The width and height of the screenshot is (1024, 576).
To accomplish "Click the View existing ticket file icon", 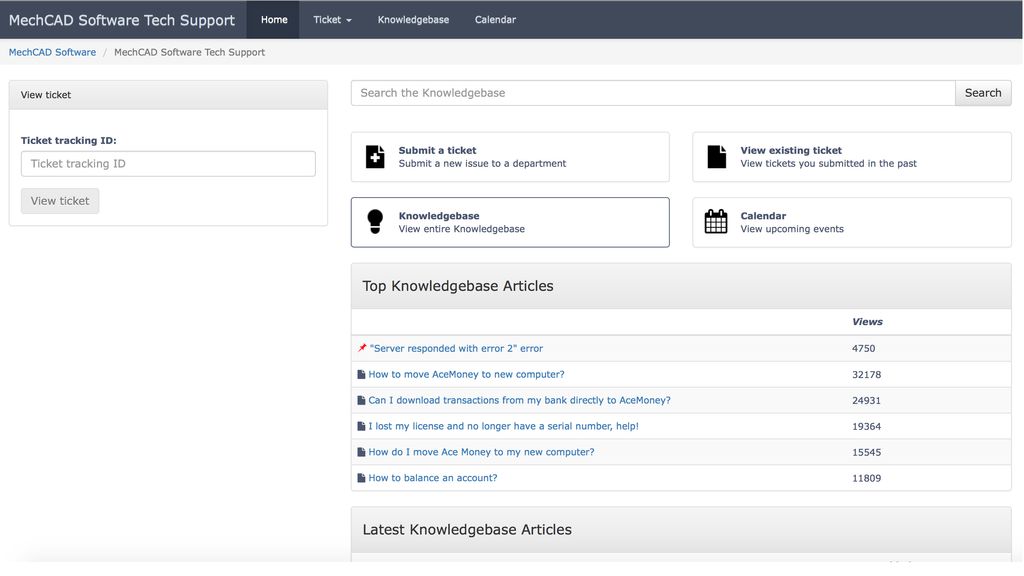I will (717, 157).
